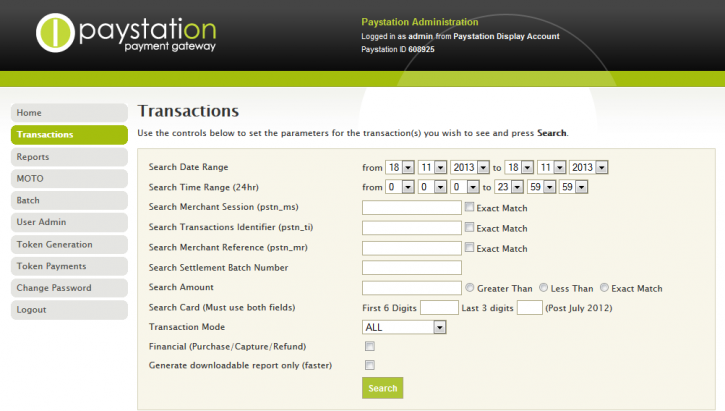Image resolution: width=725 pixels, height=411 pixels.
Task: Focus the First 6 Digits card field
Action: [439, 307]
